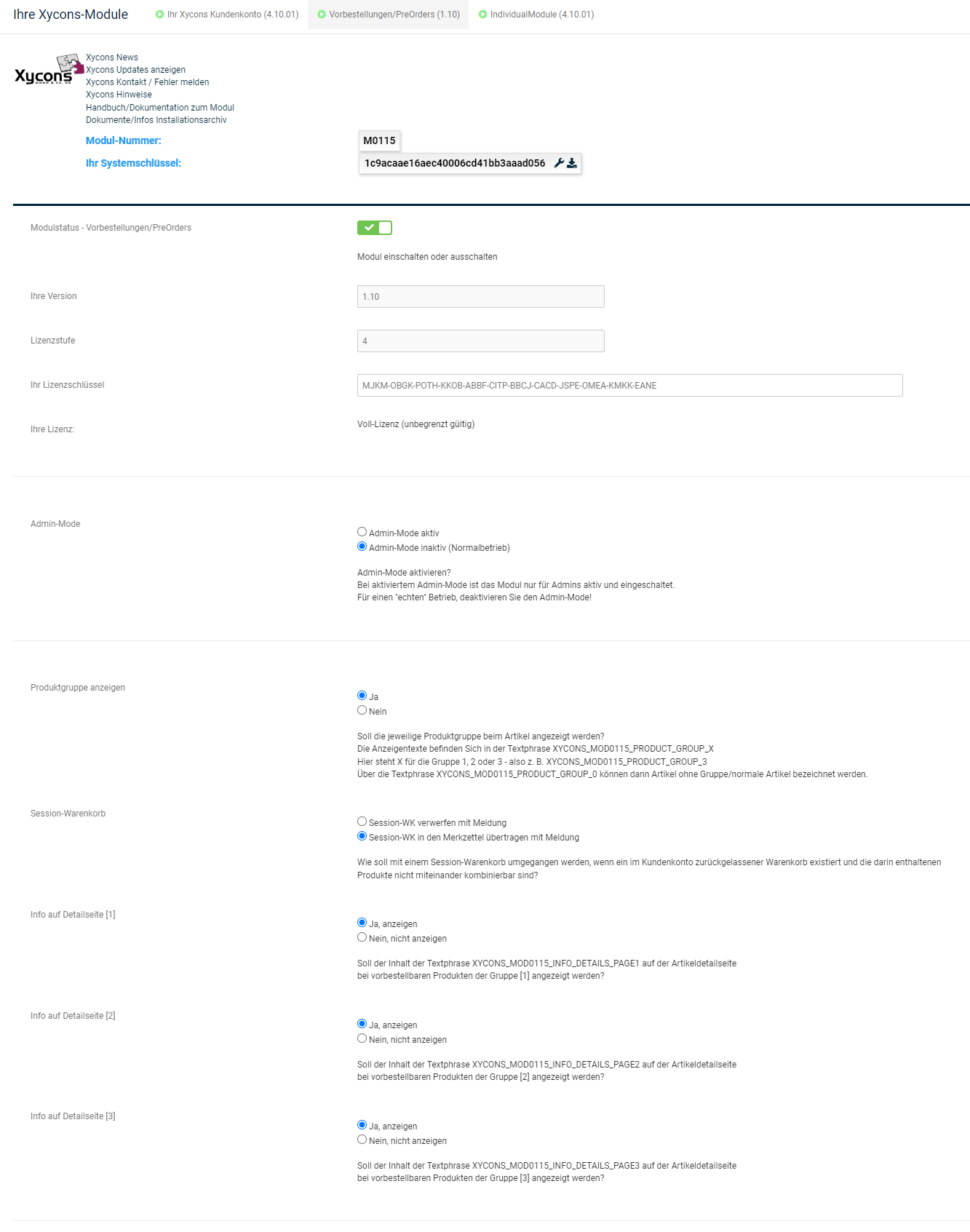Open 'Dokumente/Infos Installationsarchiv' link
The height and width of the screenshot is (1232, 970).
156,120
